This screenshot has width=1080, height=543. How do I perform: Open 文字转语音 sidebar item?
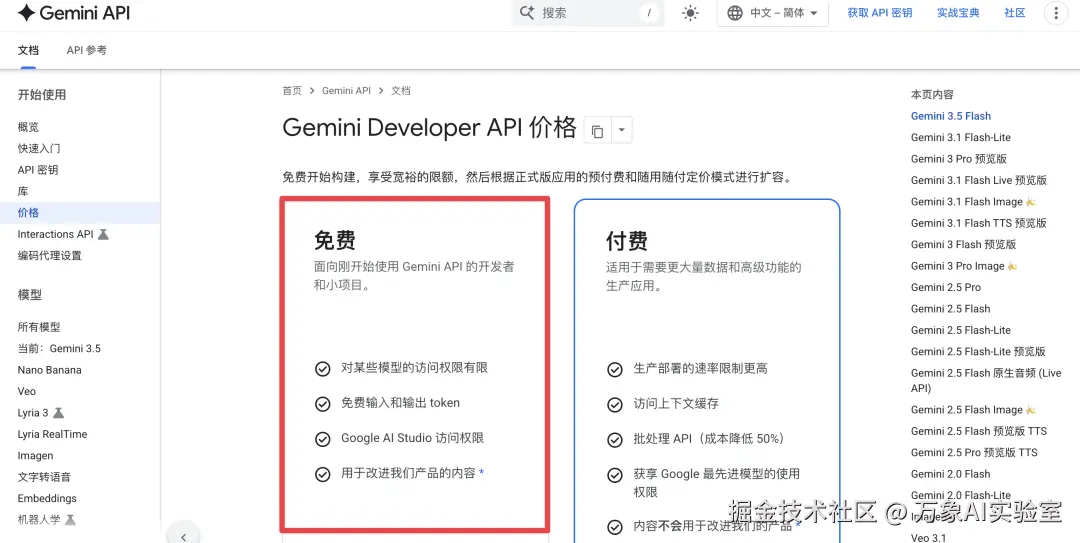click(x=44, y=477)
